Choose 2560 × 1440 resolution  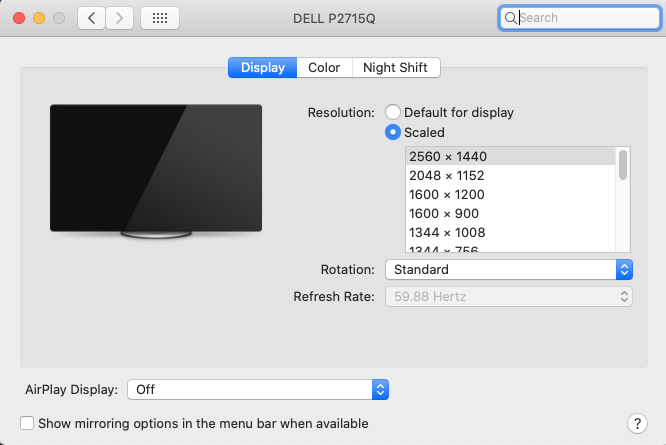tap(511, 156)
